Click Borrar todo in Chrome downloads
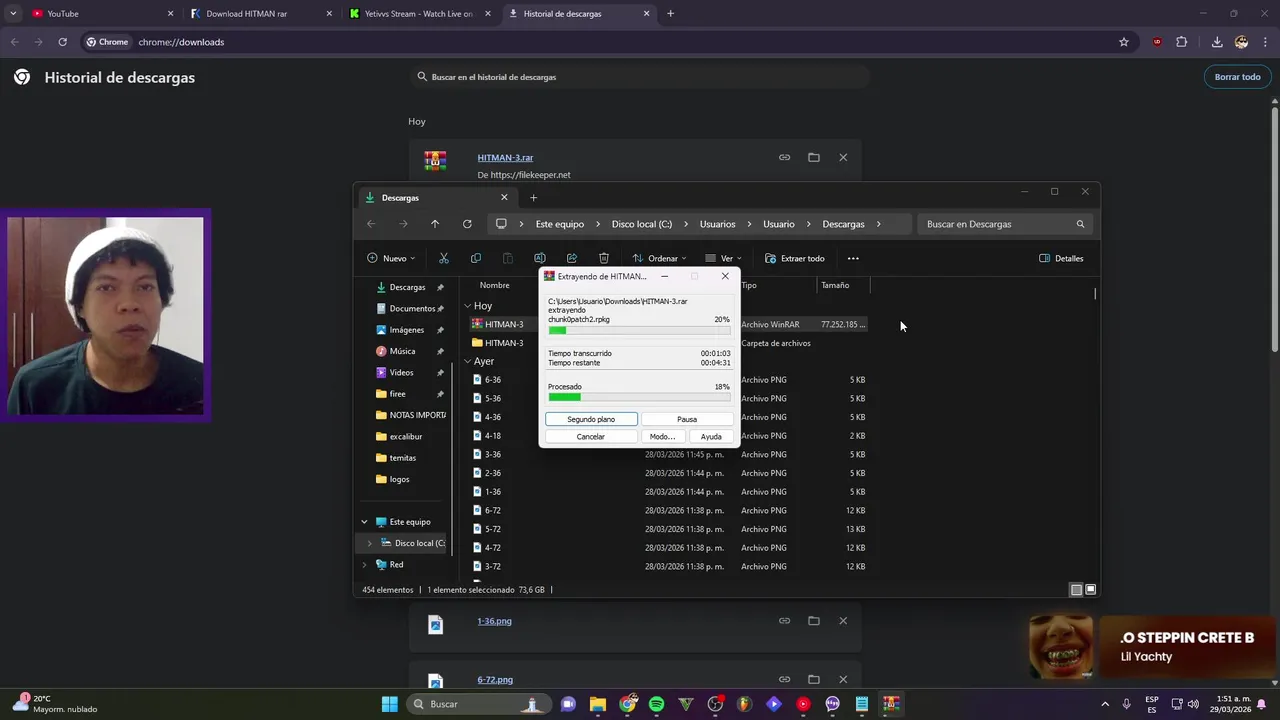The image size is (1280, 720). (1237, 77)
